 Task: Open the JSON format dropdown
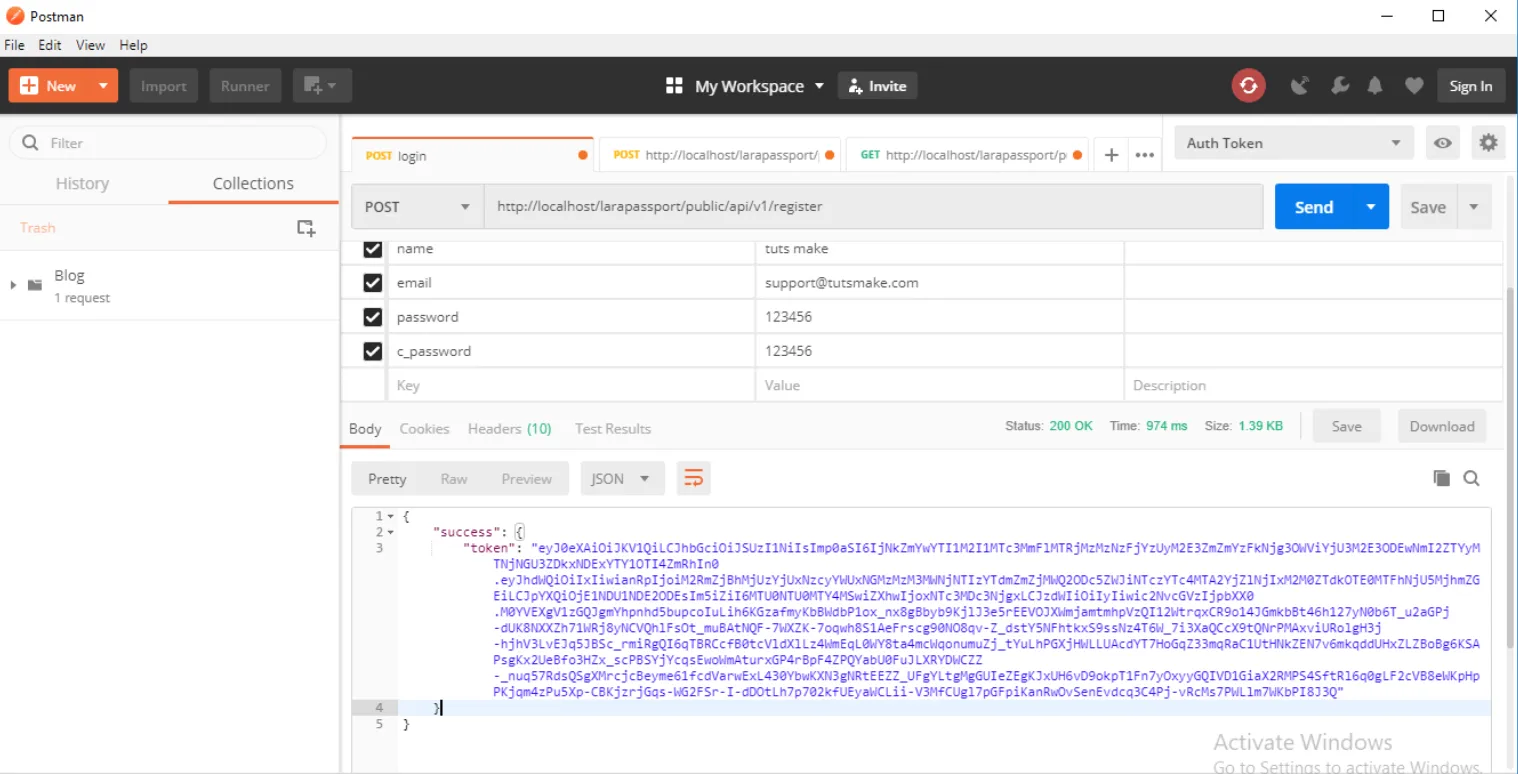[x=622, y=478]
